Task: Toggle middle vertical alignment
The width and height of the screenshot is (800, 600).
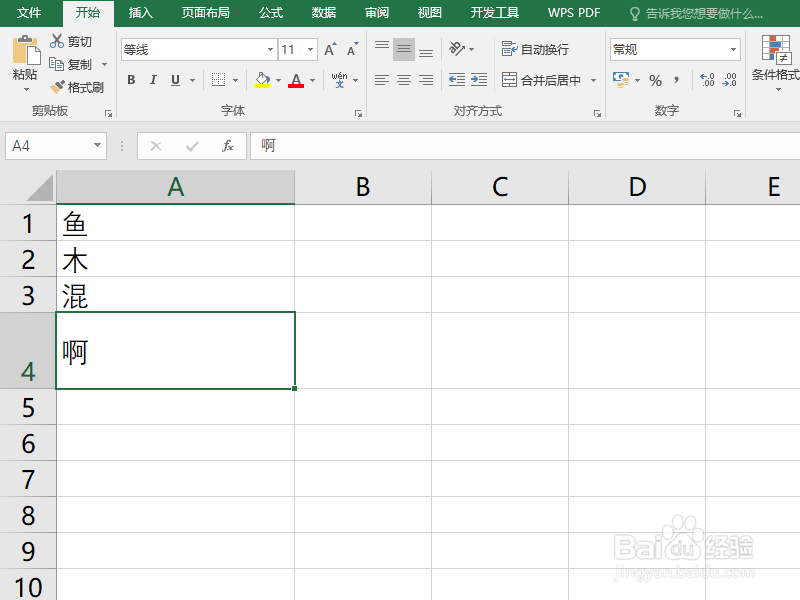Action: point(404,49)
